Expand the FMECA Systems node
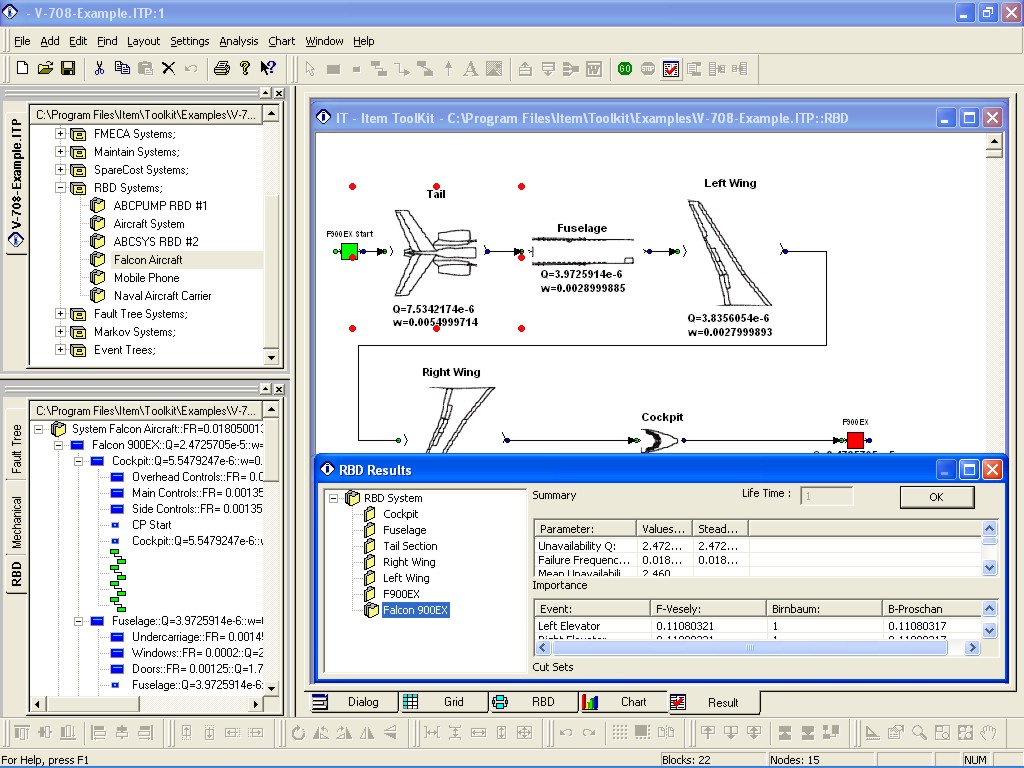Screen dimensions: 1024x768 pyautogui.click(x=60, y=134)
